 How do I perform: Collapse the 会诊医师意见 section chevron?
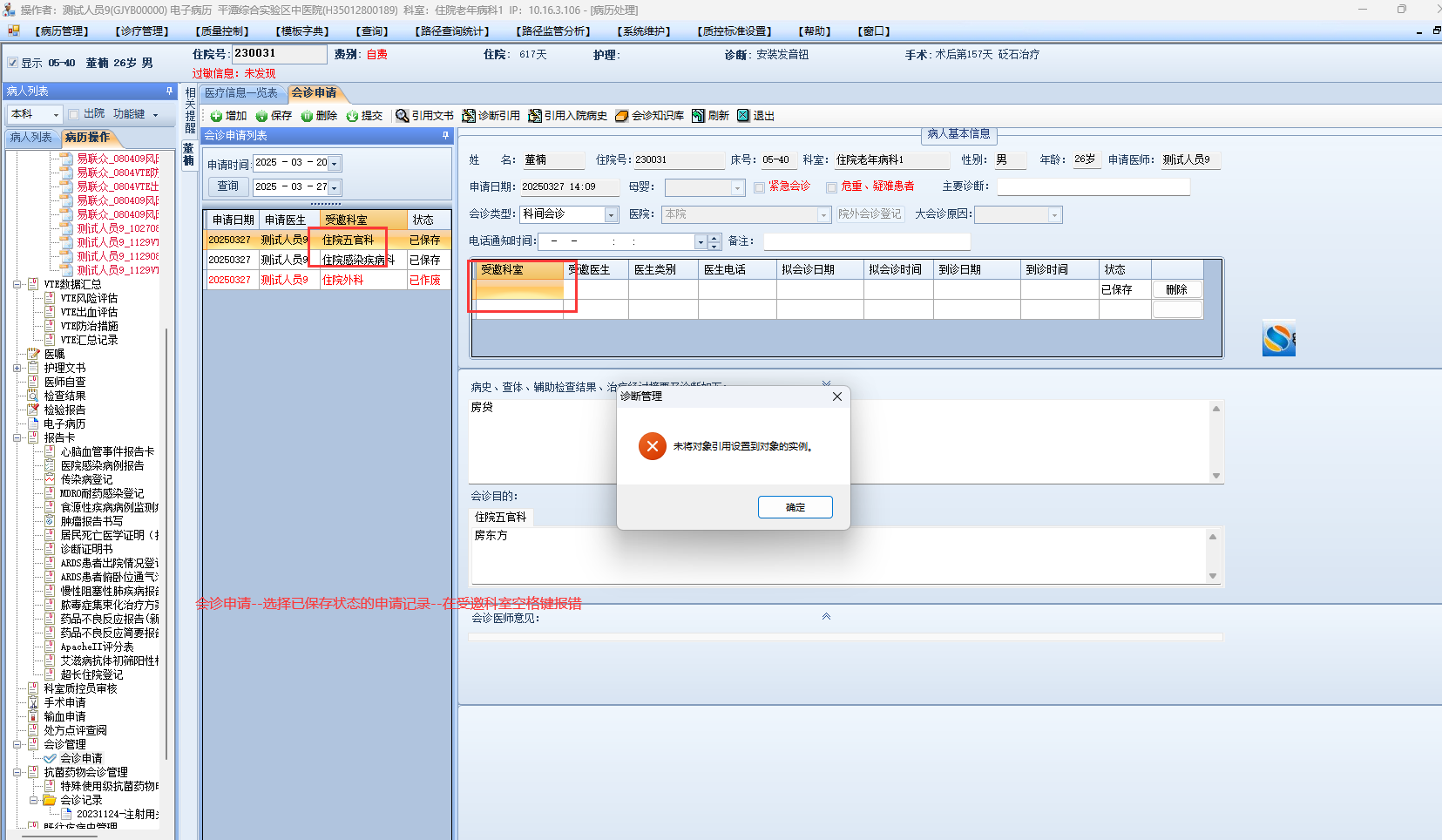[826, 617]
